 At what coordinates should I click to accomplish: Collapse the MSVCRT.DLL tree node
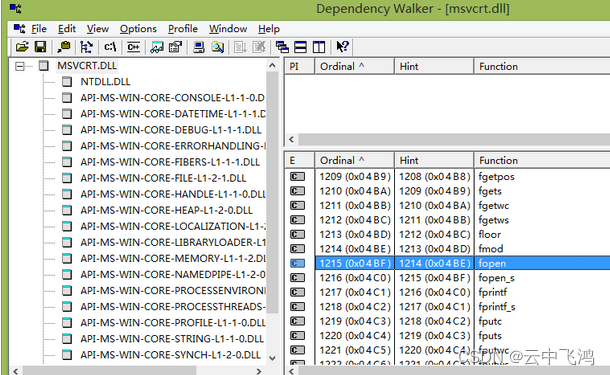click(19, 66)
